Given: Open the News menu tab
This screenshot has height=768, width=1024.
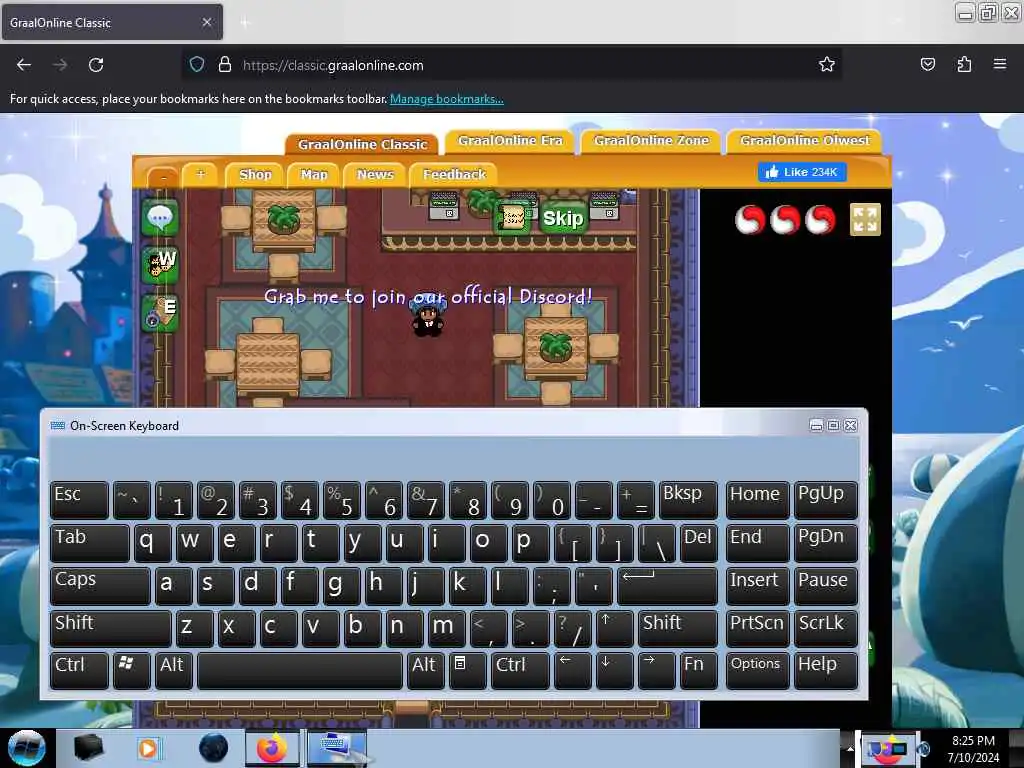Looking at the screenshot, I should (375, 174).
